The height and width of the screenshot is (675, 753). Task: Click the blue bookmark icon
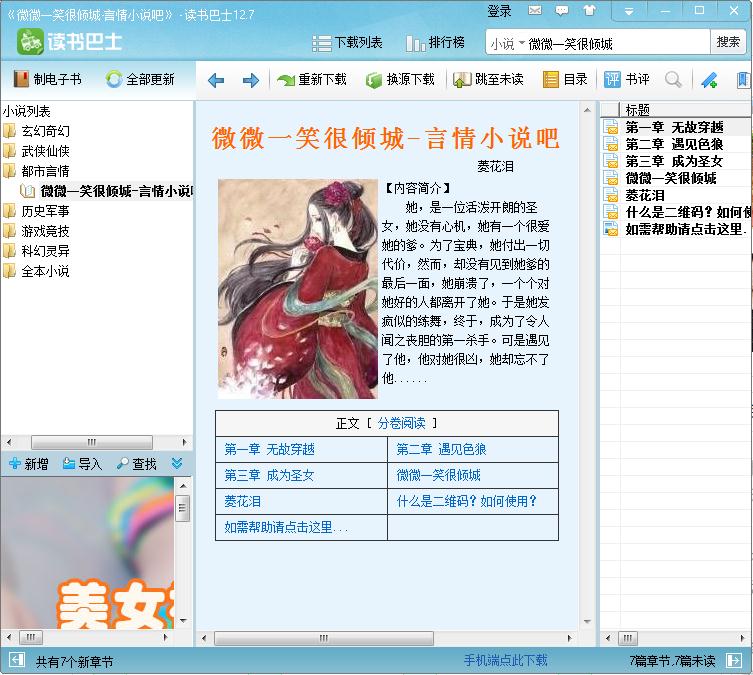[743, 80]
